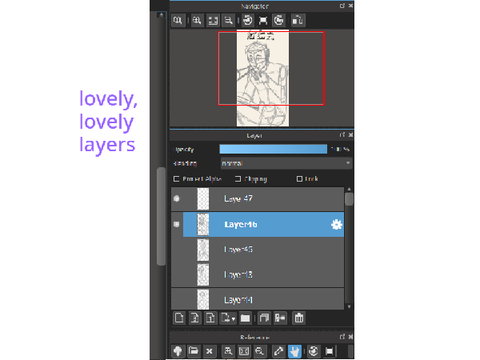Image resolution: width=480 pixels, height=360 pixels.
Task: Select the Layer45 row
Action: click(x=258, y=250)
